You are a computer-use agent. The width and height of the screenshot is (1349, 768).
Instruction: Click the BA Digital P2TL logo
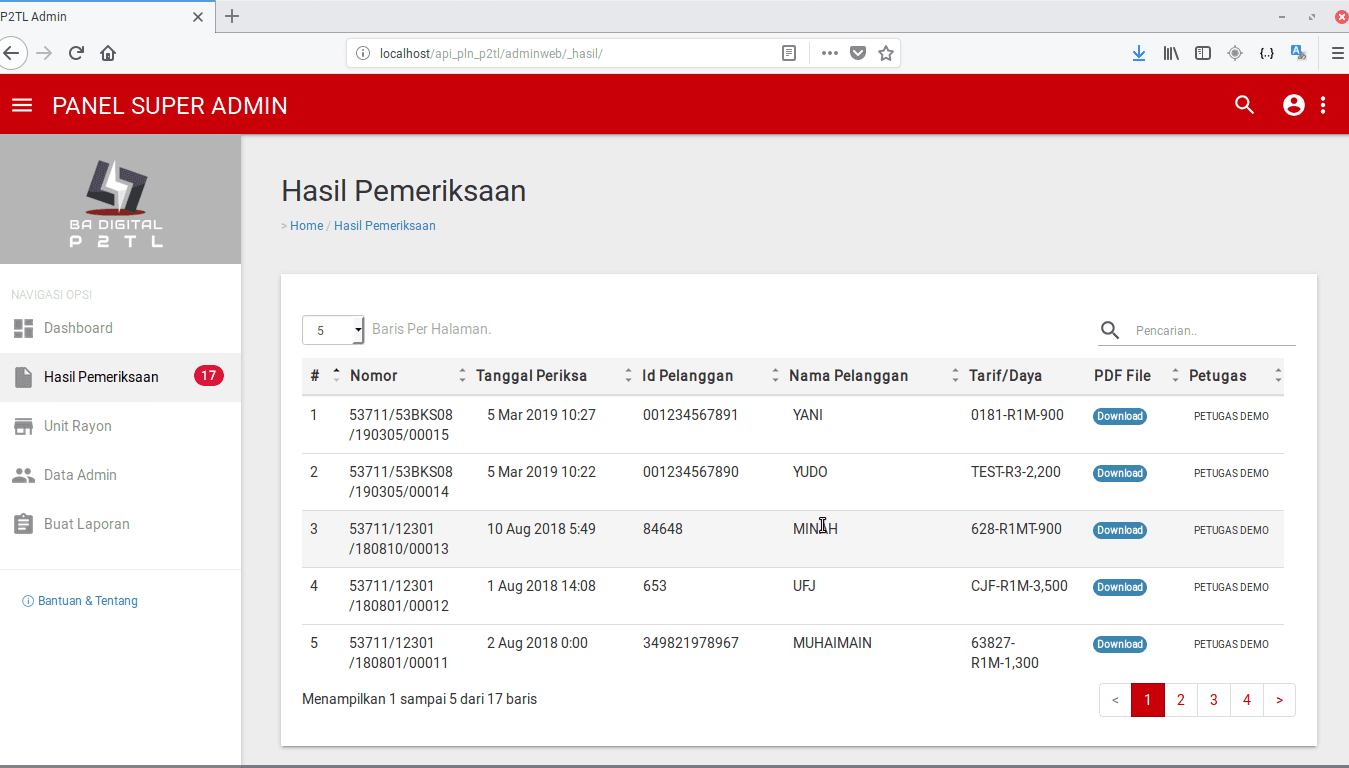point(116,203)
